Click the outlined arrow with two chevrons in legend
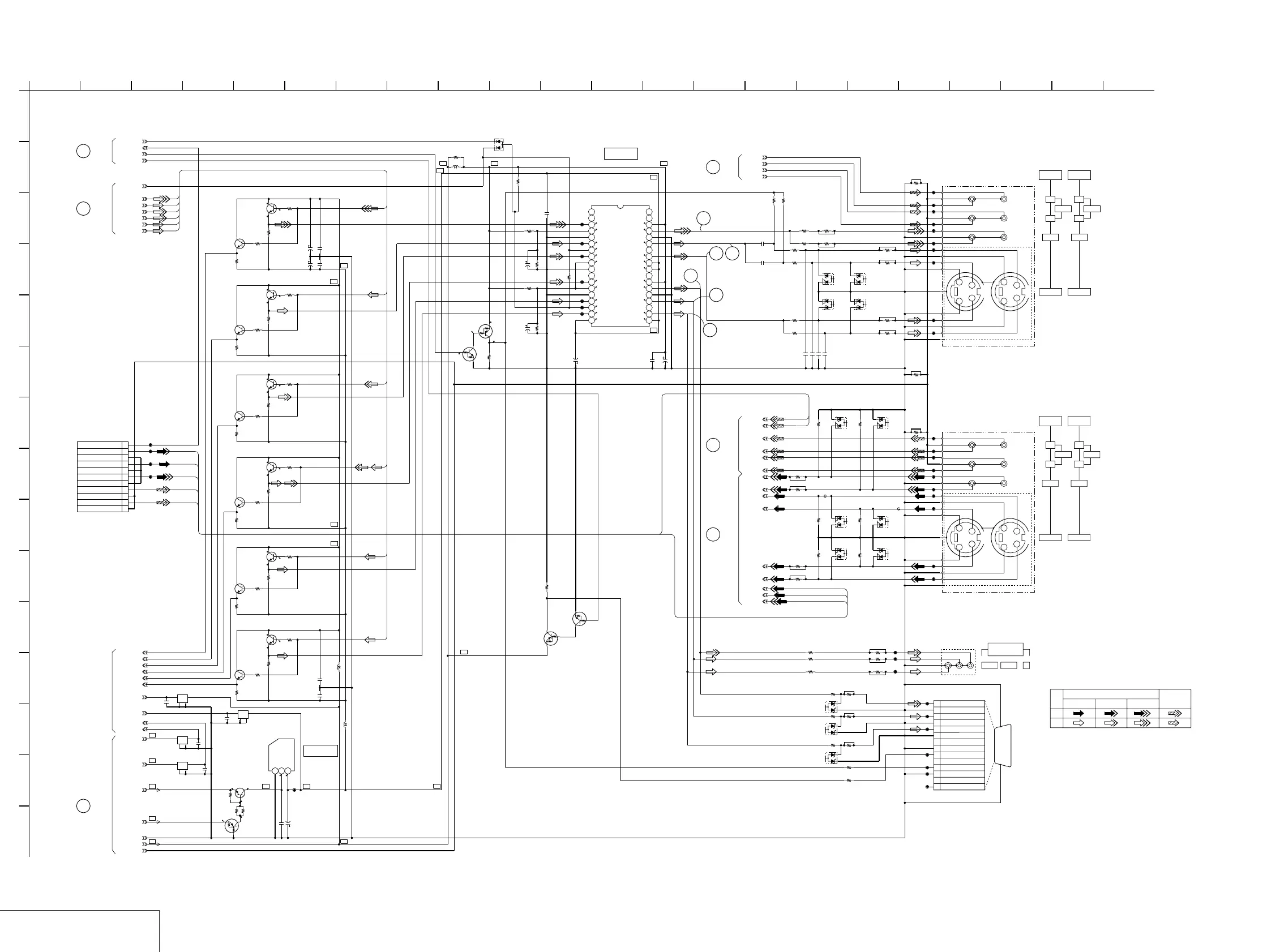This screenshot has width=1267, height=952. tap(1142, 723)
